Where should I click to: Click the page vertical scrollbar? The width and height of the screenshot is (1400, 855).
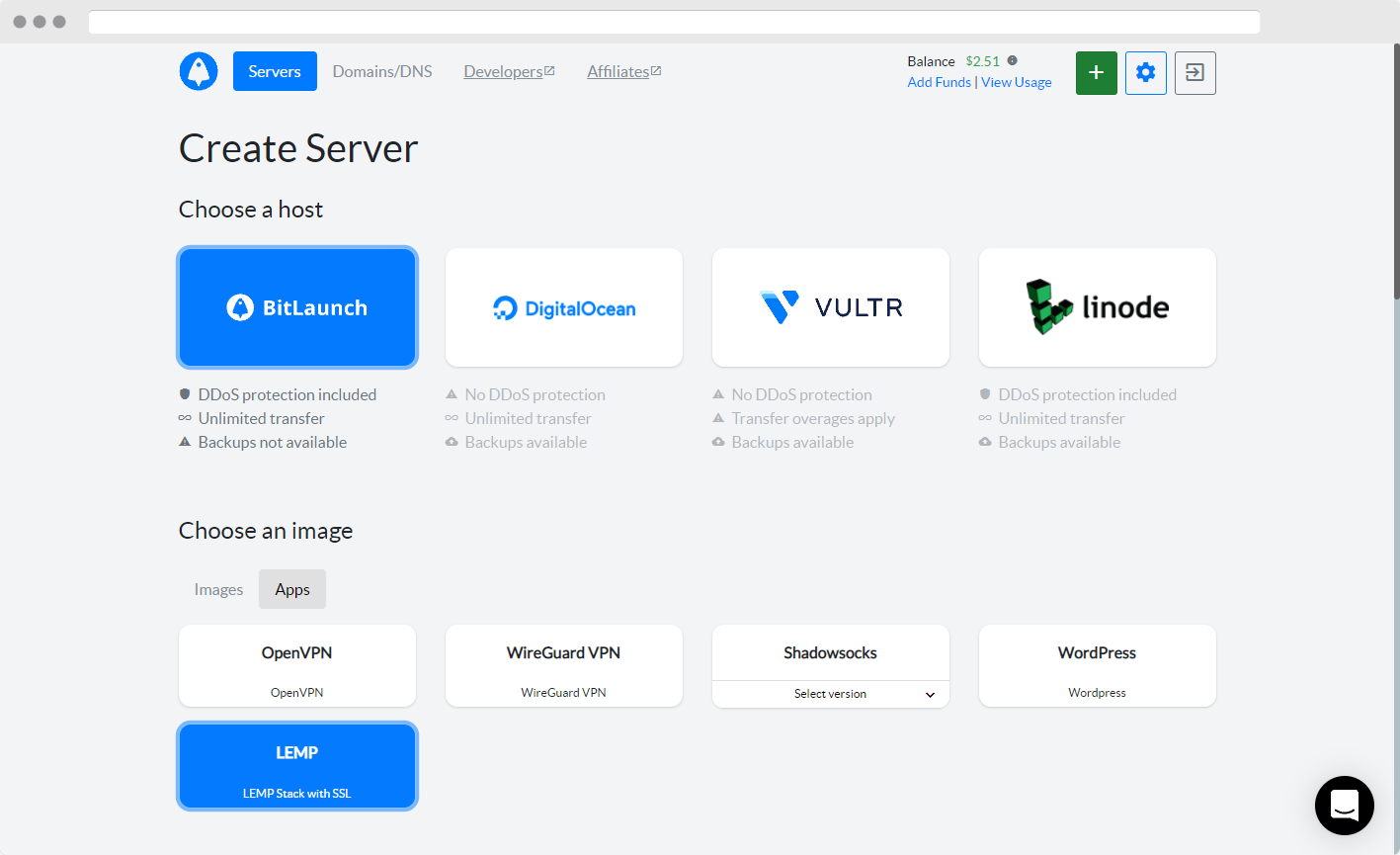(x=1396, y=170)
